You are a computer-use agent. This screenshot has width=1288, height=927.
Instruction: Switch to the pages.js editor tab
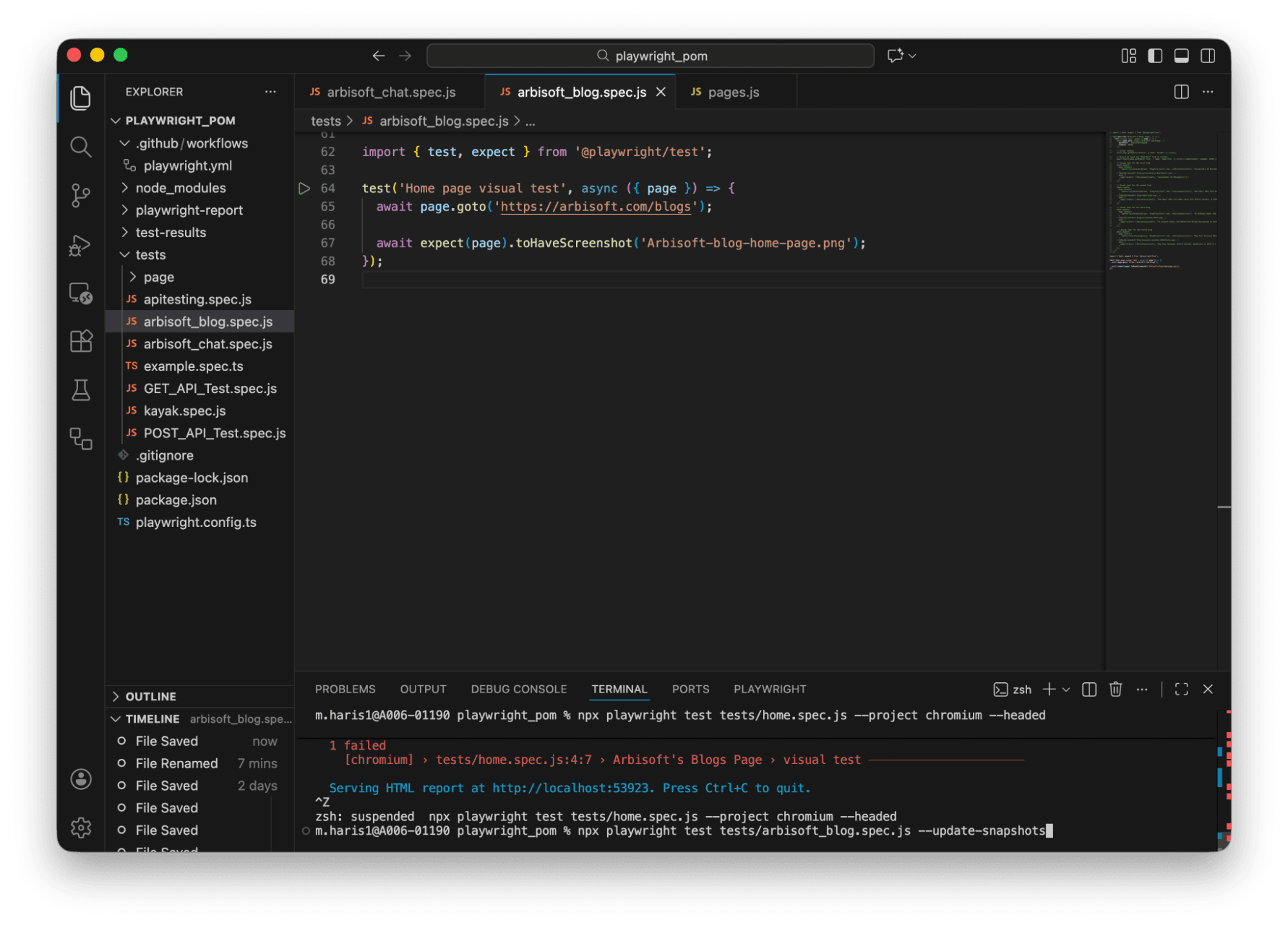pyautogui.click(x=733, y=92)
